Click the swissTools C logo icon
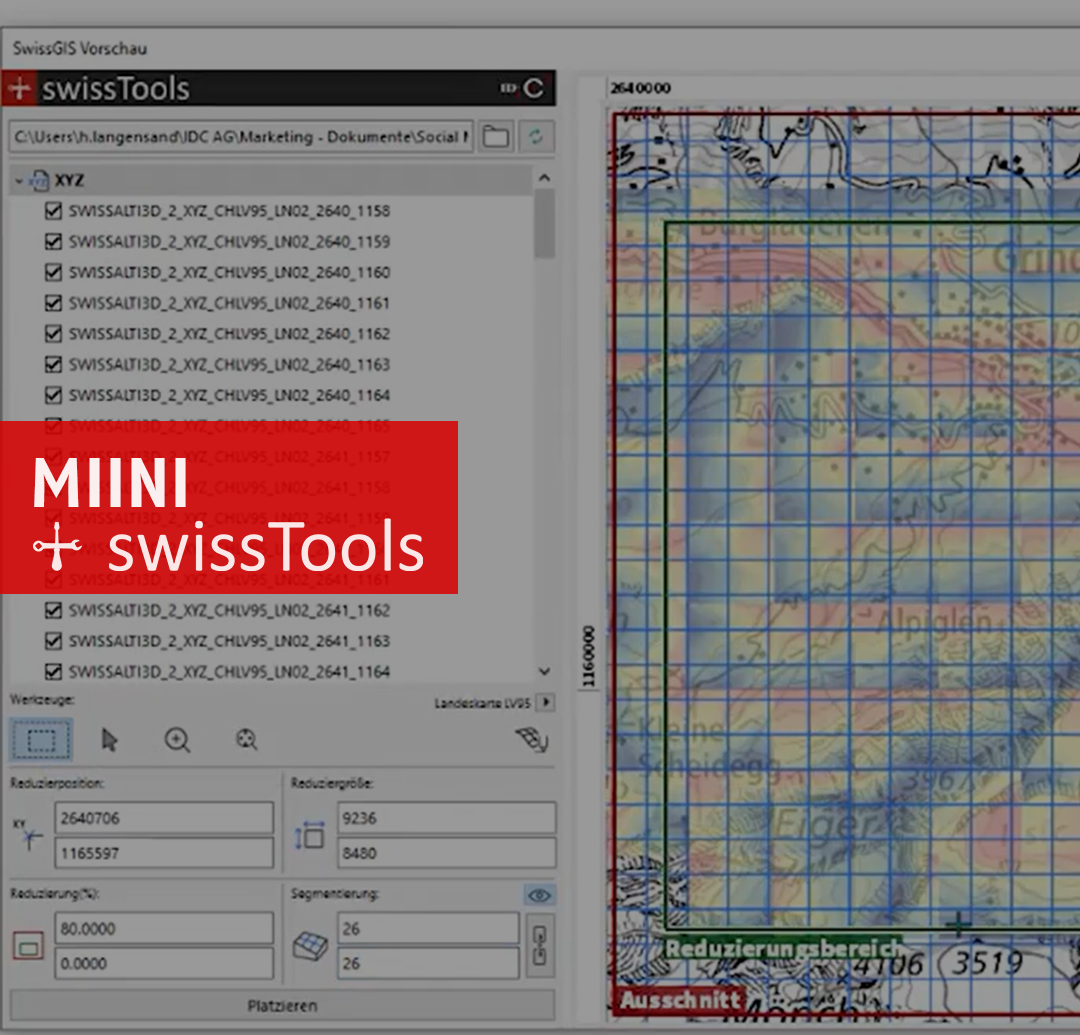 533,88
